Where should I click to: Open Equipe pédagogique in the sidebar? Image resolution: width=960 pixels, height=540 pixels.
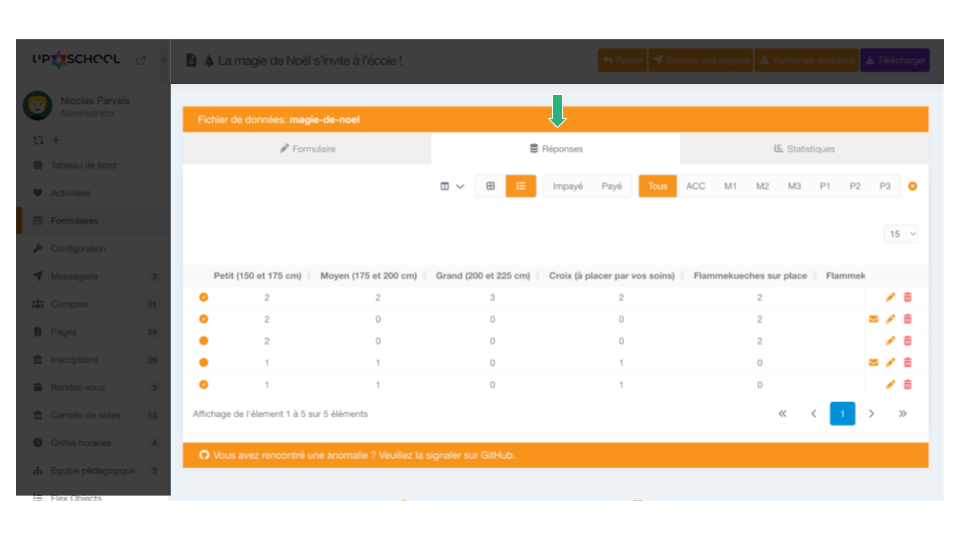point(93,470)
